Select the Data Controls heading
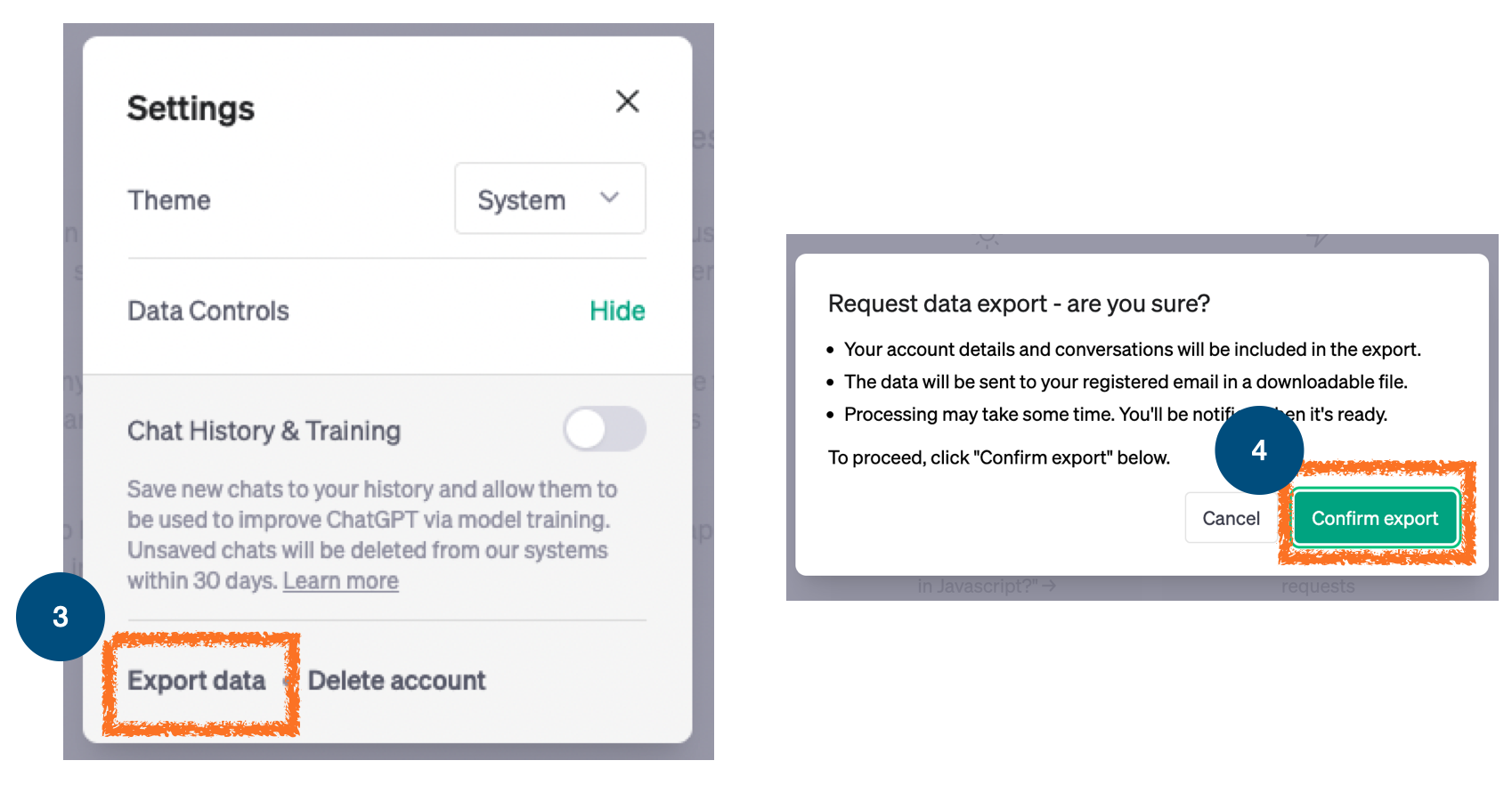This screenshot has width=1512, height=793. tap(207, 311)
